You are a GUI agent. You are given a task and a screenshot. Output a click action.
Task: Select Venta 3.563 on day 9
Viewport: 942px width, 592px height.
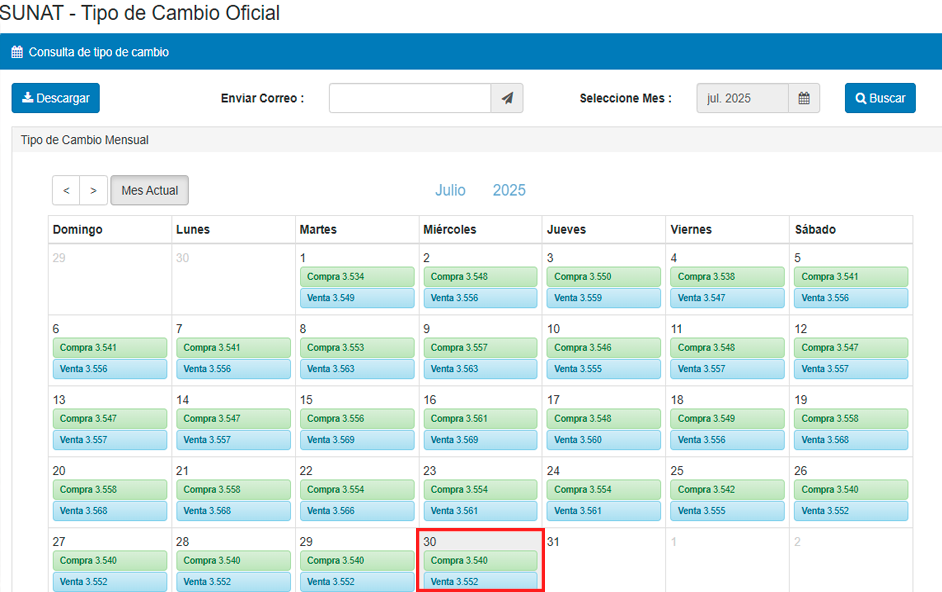click(x=480, y=368)
